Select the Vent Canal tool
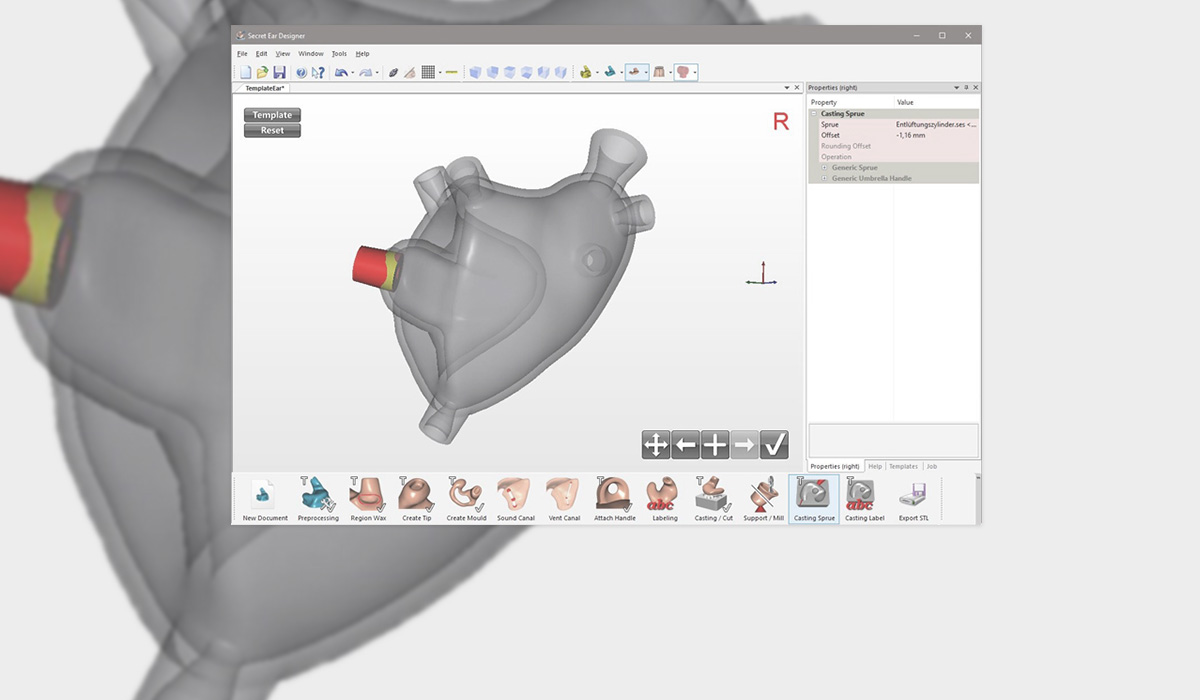The height and width of the screenshot is (700, 1200). (564, 498)
